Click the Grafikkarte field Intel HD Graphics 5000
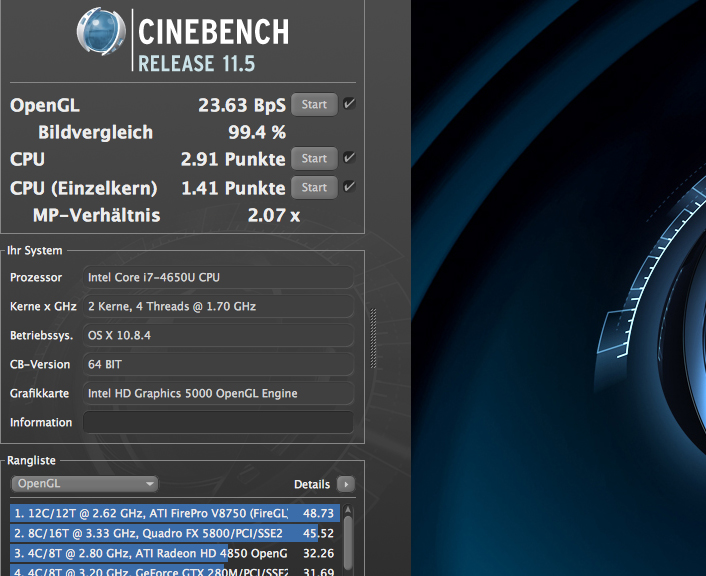Image resolution: width=706 pixels, height=576 pixels. click(218, 393)
